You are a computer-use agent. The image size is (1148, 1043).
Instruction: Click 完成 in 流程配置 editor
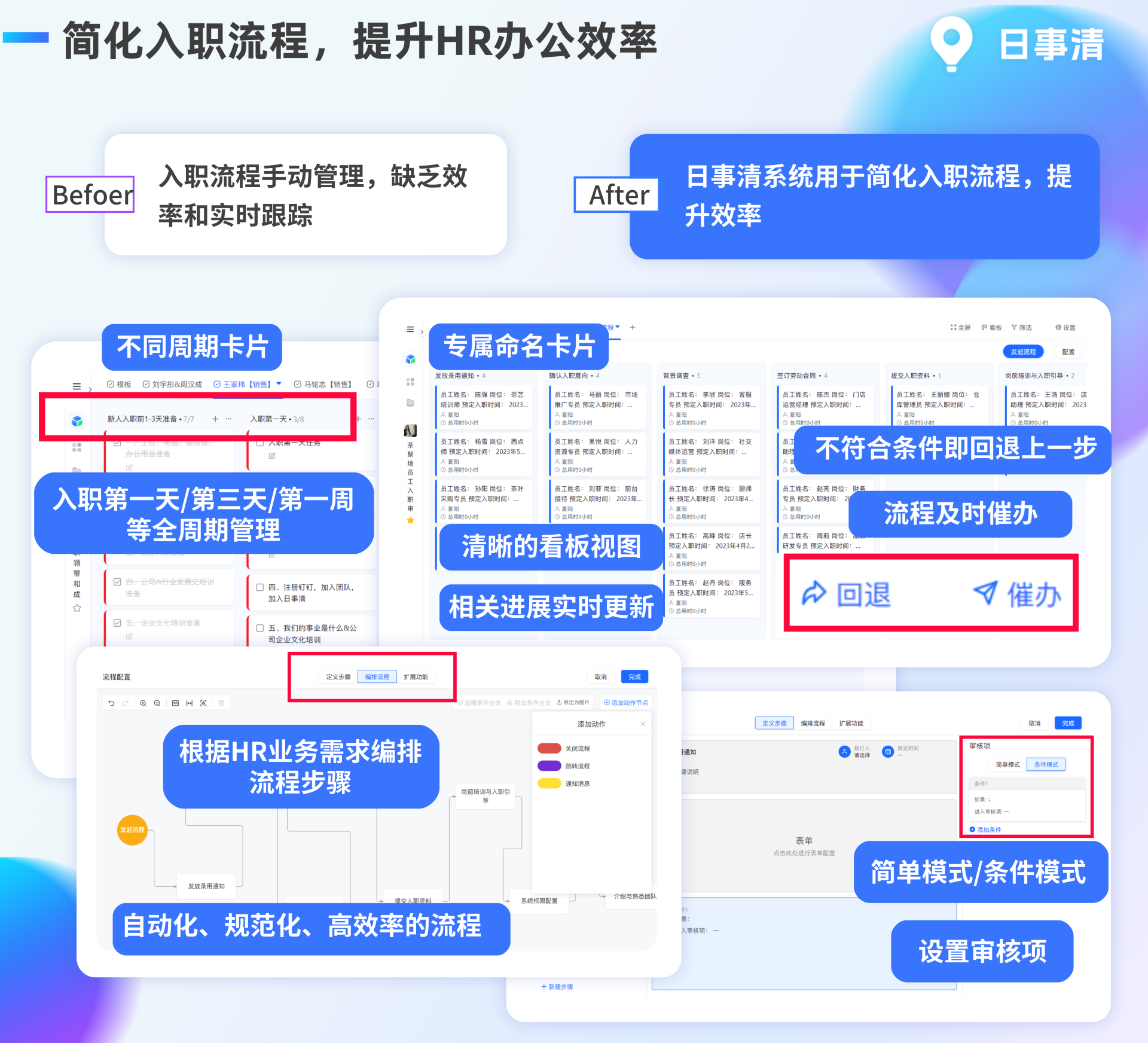634,677
